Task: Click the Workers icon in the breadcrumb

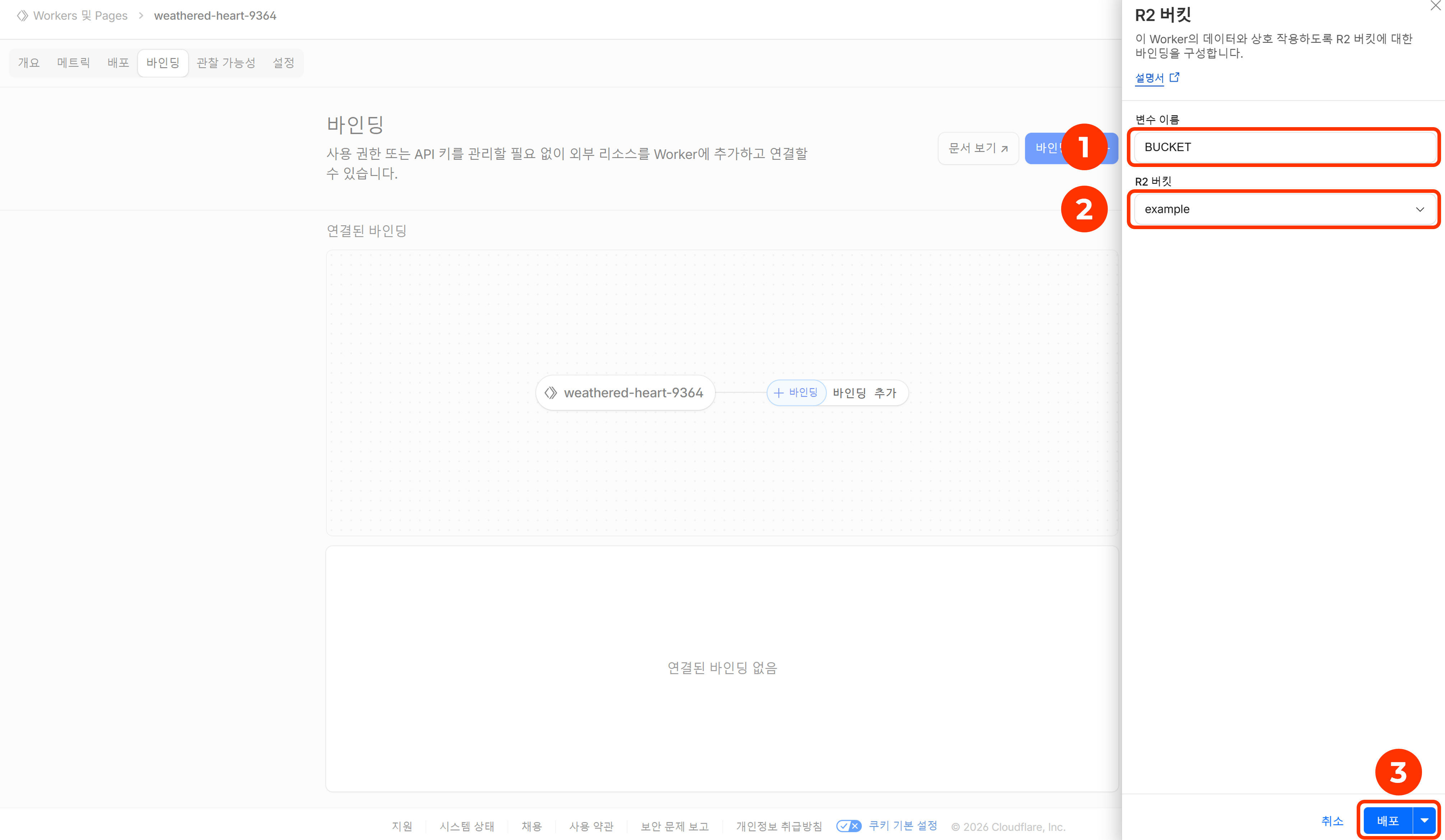Action: (x=22, y=15)
